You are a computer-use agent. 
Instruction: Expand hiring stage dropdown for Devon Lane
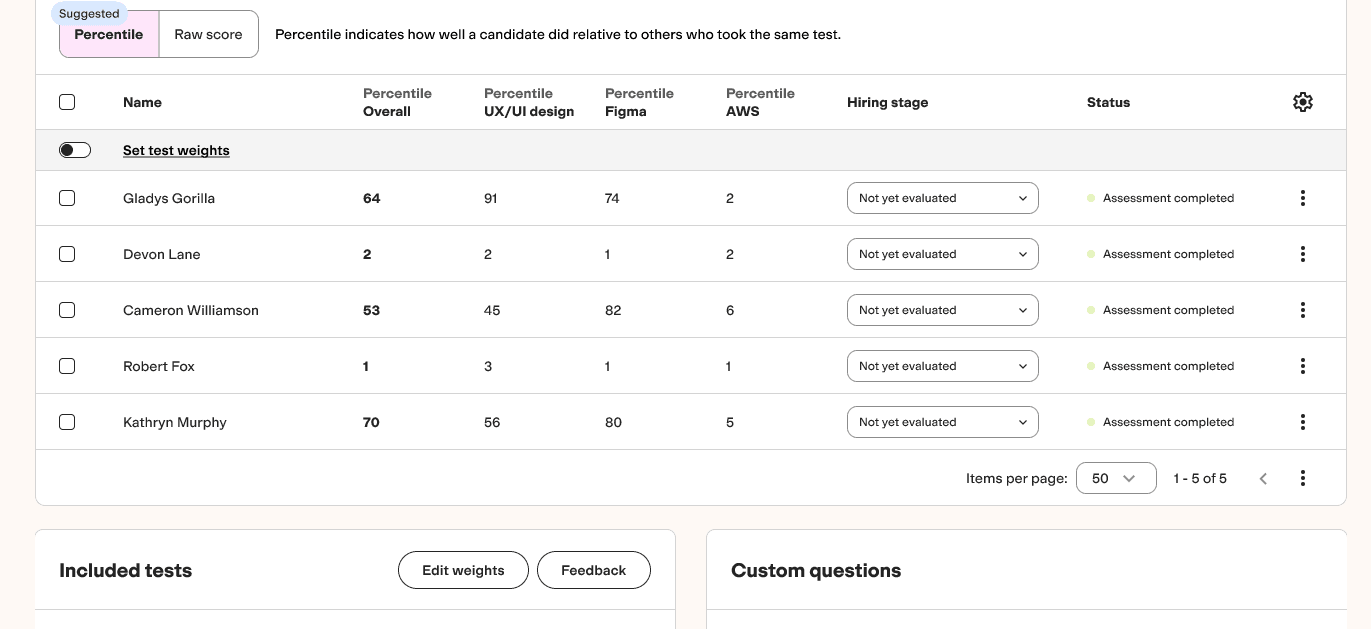click(x=942, y=254)
